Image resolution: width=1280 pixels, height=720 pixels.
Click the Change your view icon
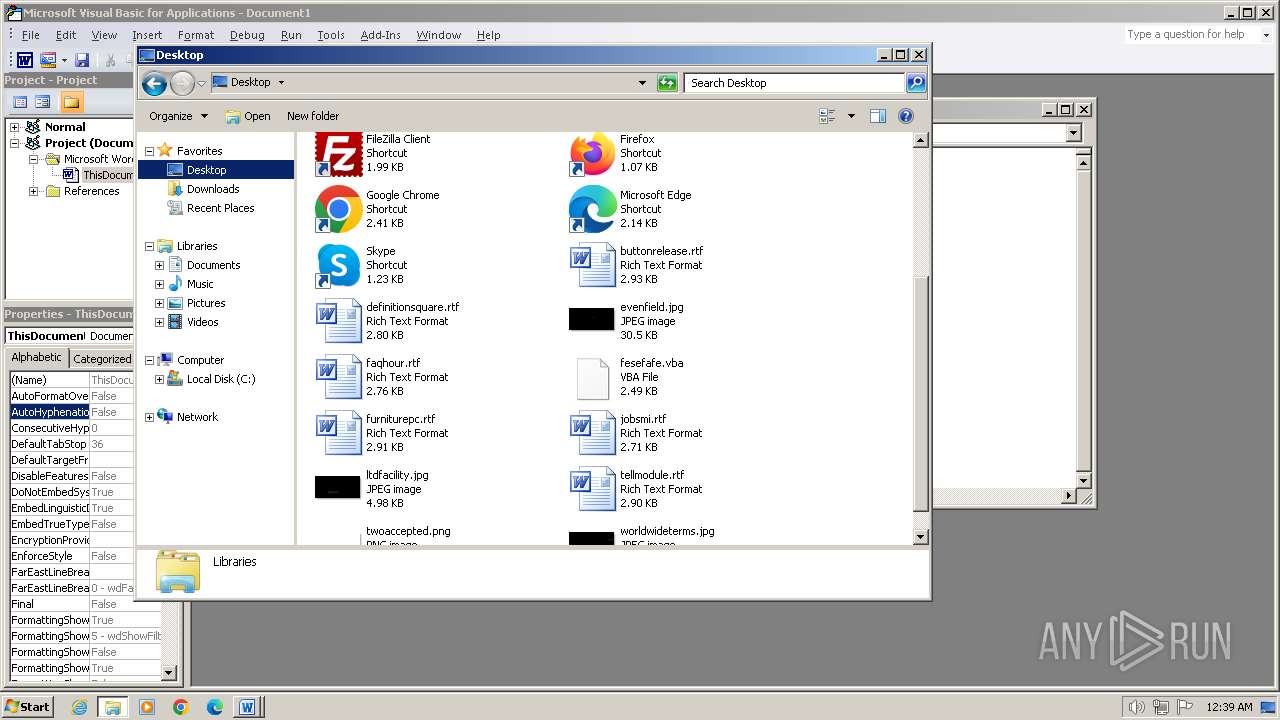pyautogui.click(x=827, y=116)
